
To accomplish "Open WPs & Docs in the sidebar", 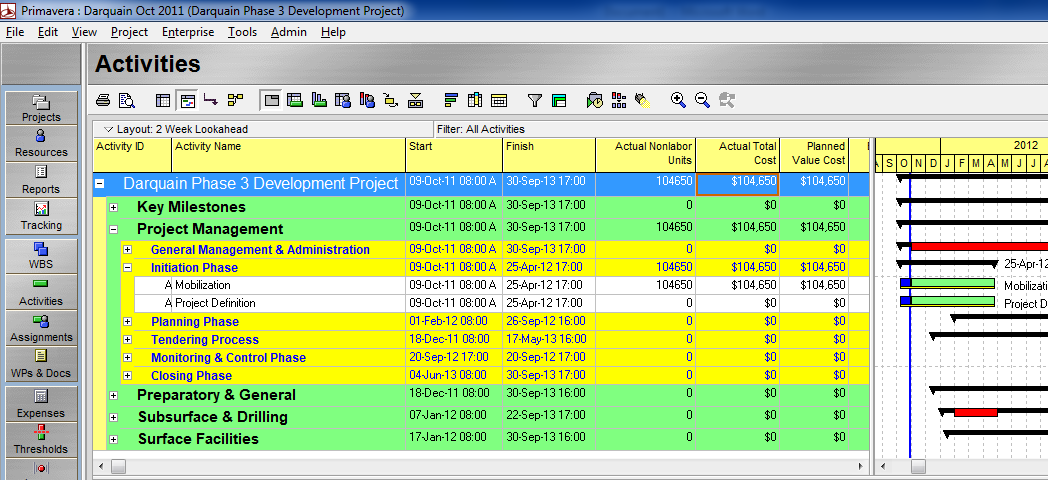I will [x=41, y=364].
